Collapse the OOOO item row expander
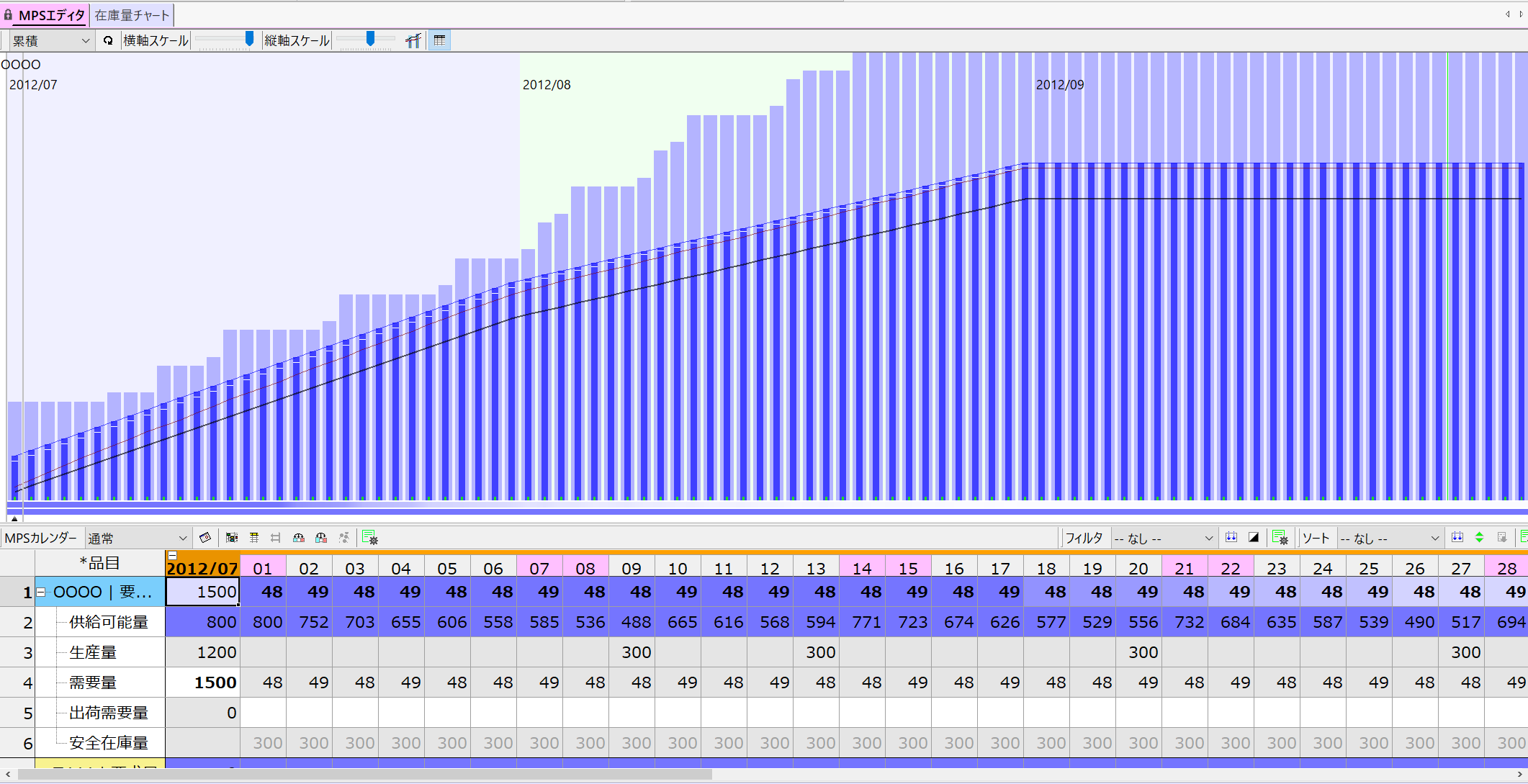 (x=41, y=592)
